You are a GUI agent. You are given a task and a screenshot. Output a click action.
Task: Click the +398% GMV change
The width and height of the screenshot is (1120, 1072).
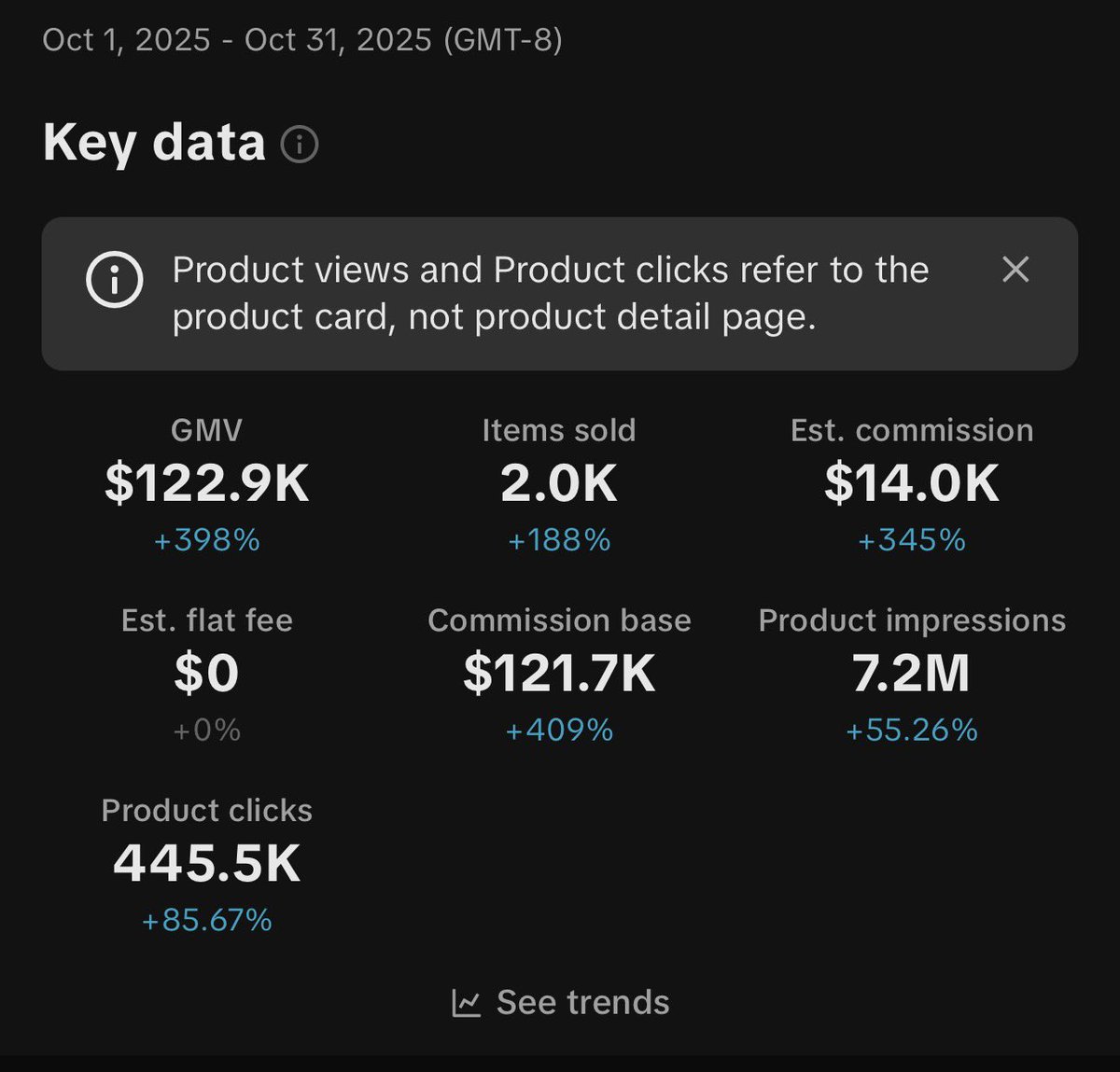pyautogui.click(x=206, y=540)
